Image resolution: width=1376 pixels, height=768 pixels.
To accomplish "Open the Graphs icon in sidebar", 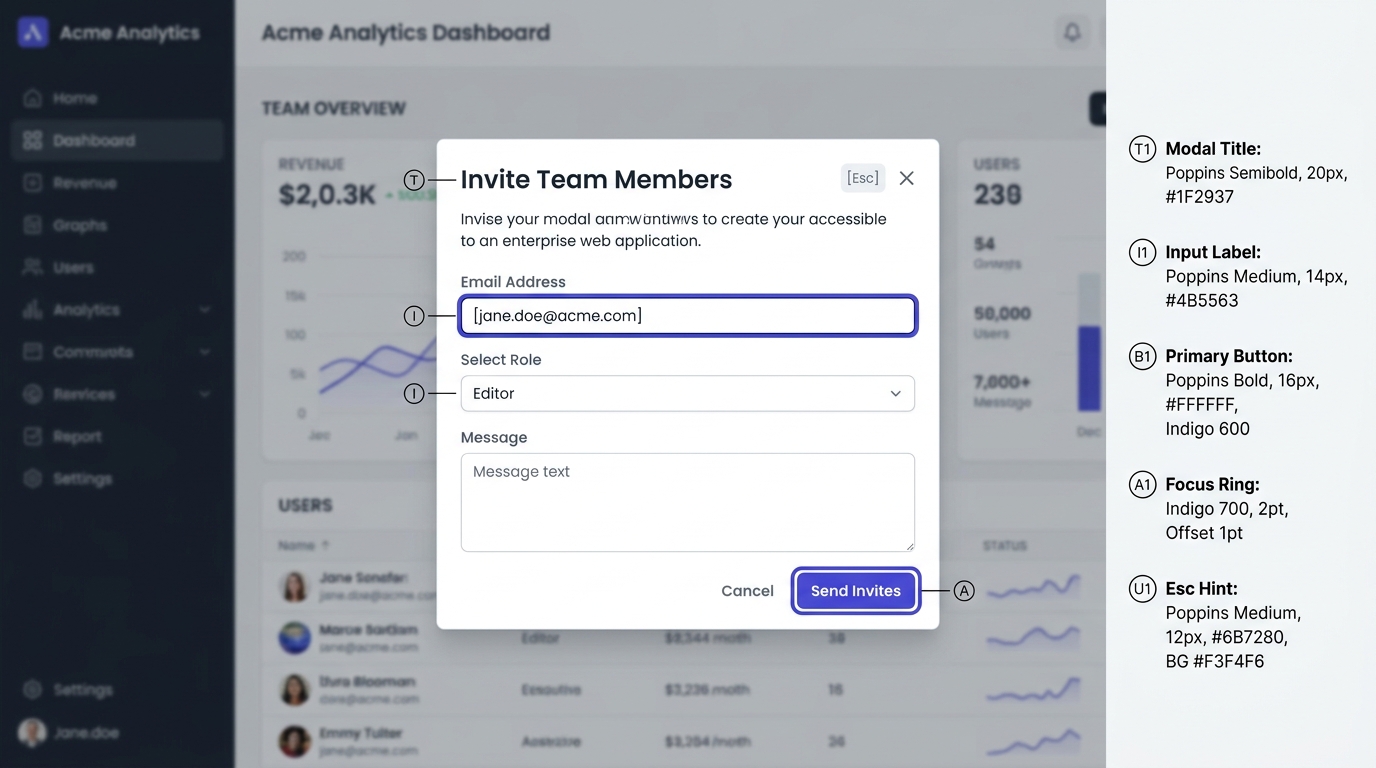I will coord(33,225).
